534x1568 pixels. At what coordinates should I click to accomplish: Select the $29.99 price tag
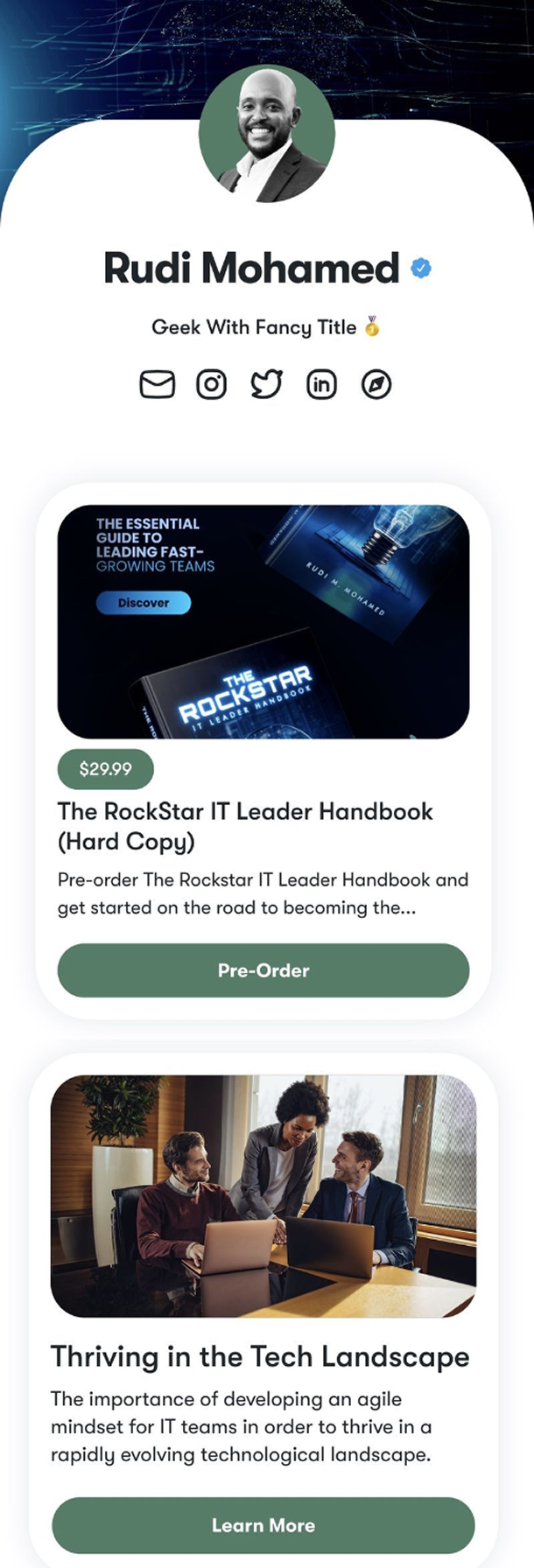105,769
